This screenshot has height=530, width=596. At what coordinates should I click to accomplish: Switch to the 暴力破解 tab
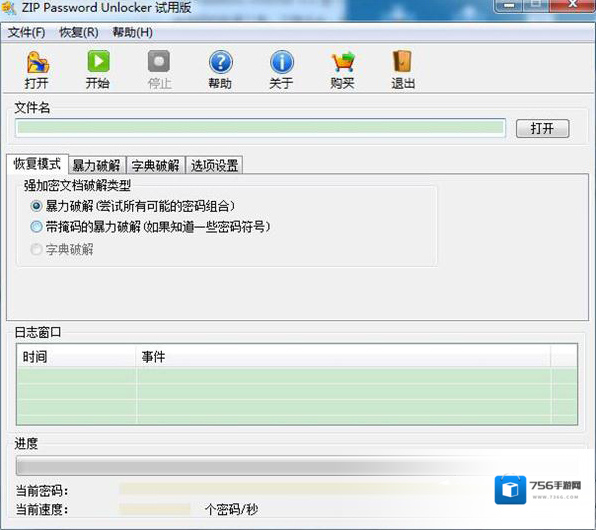tap(97, 165)
